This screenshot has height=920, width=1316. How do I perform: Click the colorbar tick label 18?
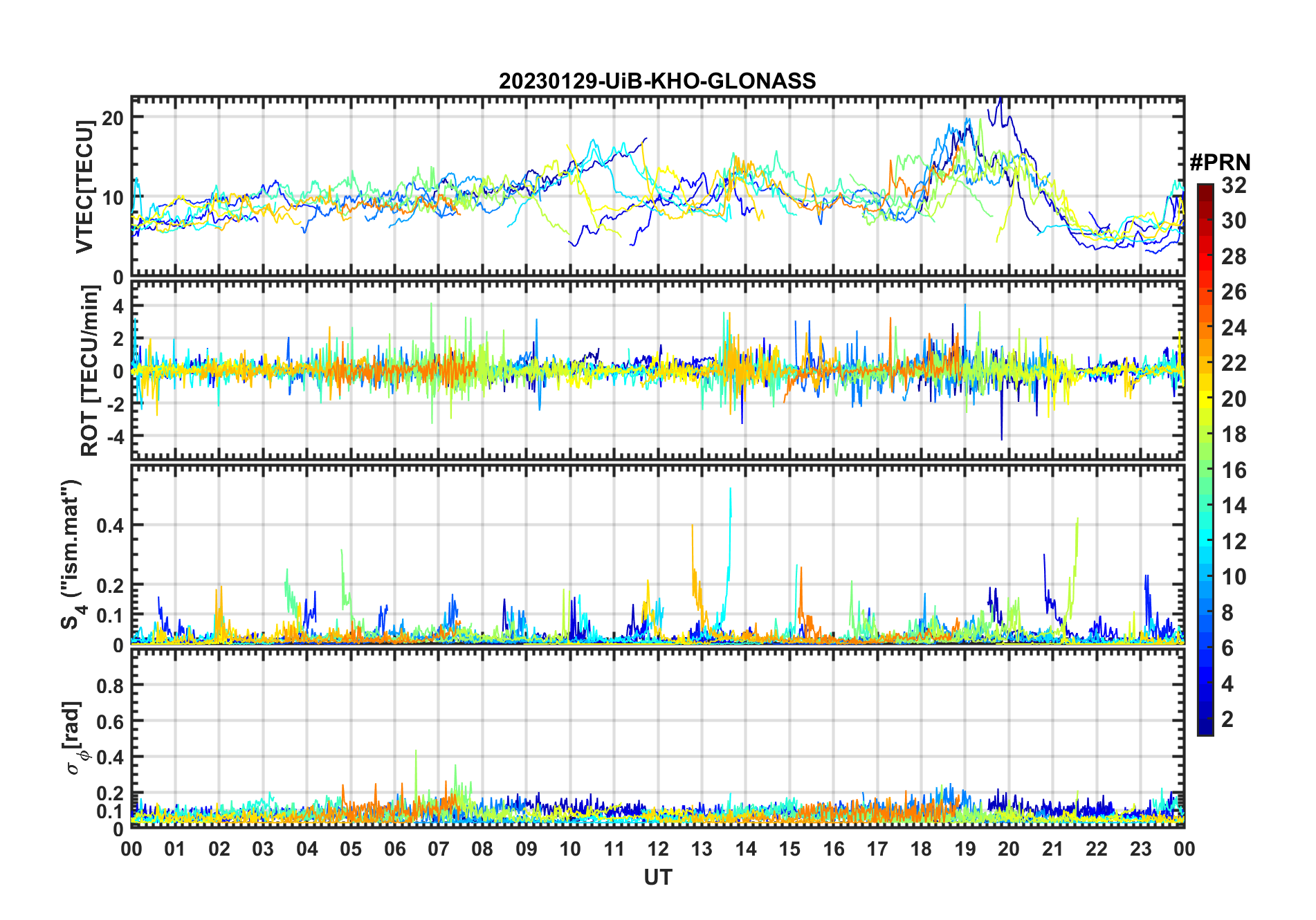1234,434
